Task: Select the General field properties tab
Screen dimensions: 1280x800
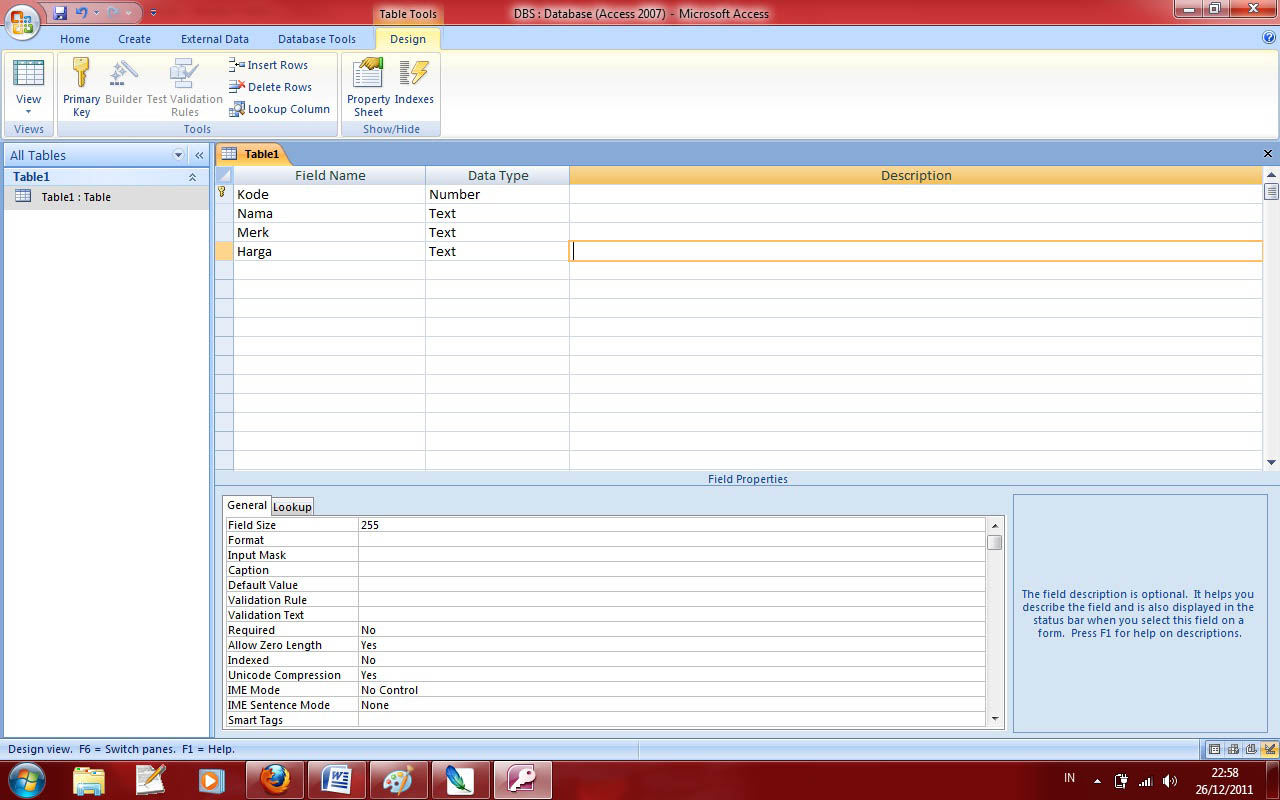Action: 247,505
